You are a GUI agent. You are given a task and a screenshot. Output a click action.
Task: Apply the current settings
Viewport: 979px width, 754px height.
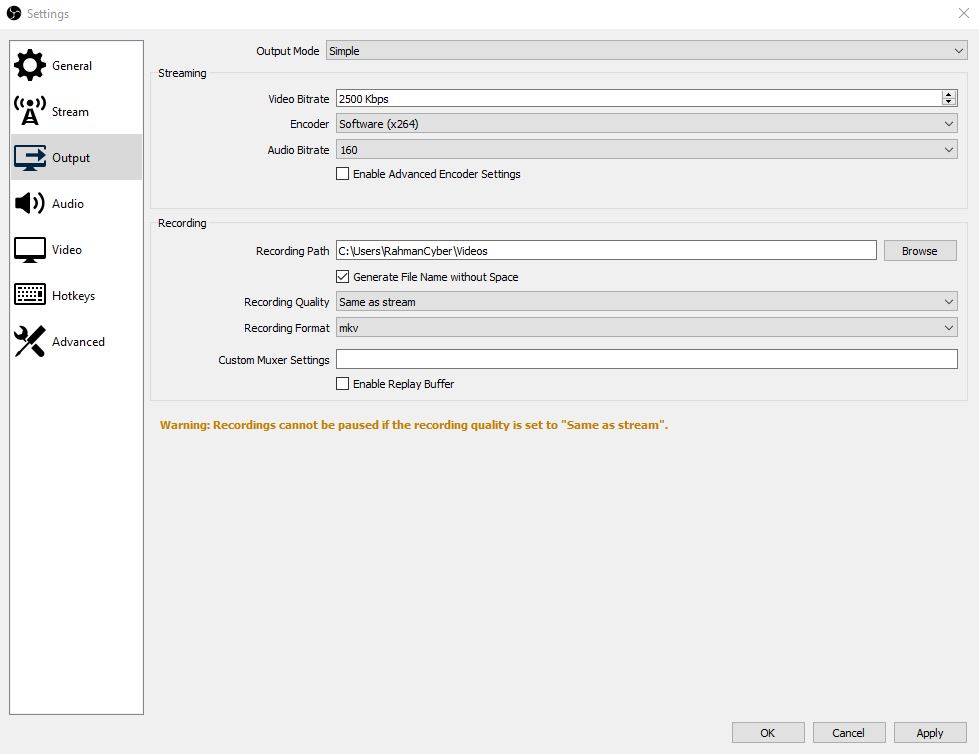929,732
